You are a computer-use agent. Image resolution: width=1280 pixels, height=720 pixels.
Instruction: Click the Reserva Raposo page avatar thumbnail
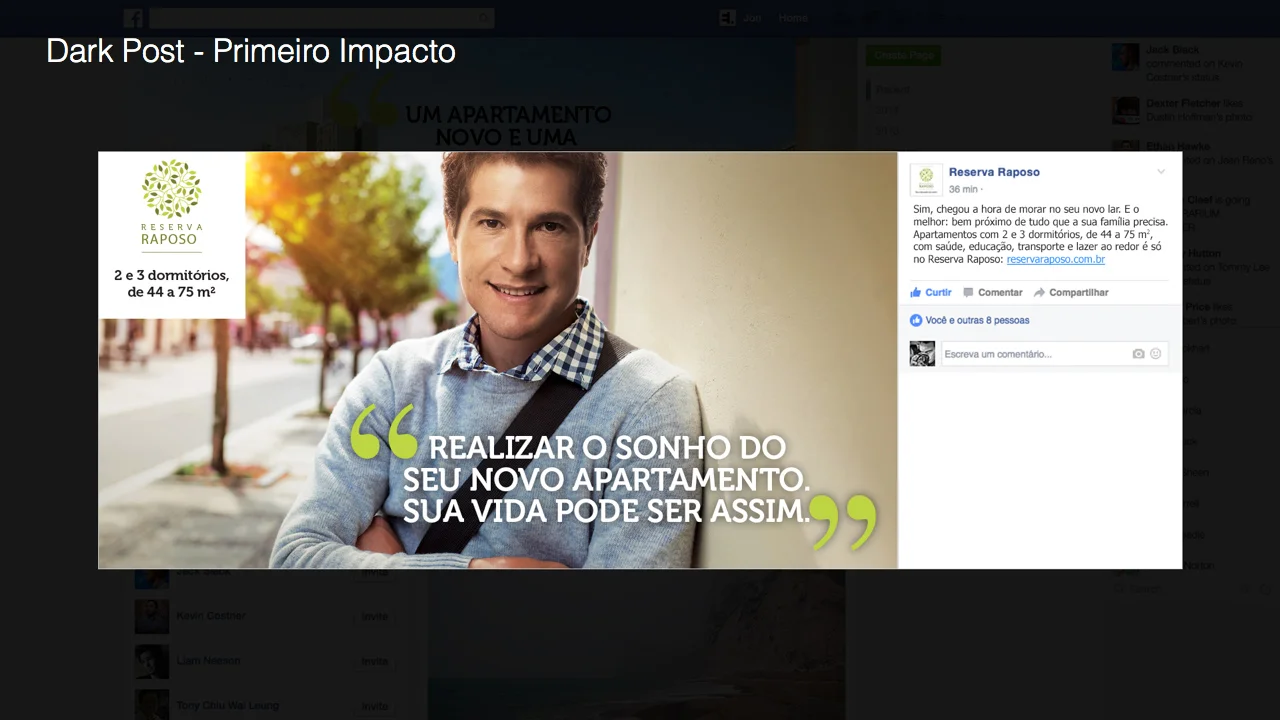(926, 178)
